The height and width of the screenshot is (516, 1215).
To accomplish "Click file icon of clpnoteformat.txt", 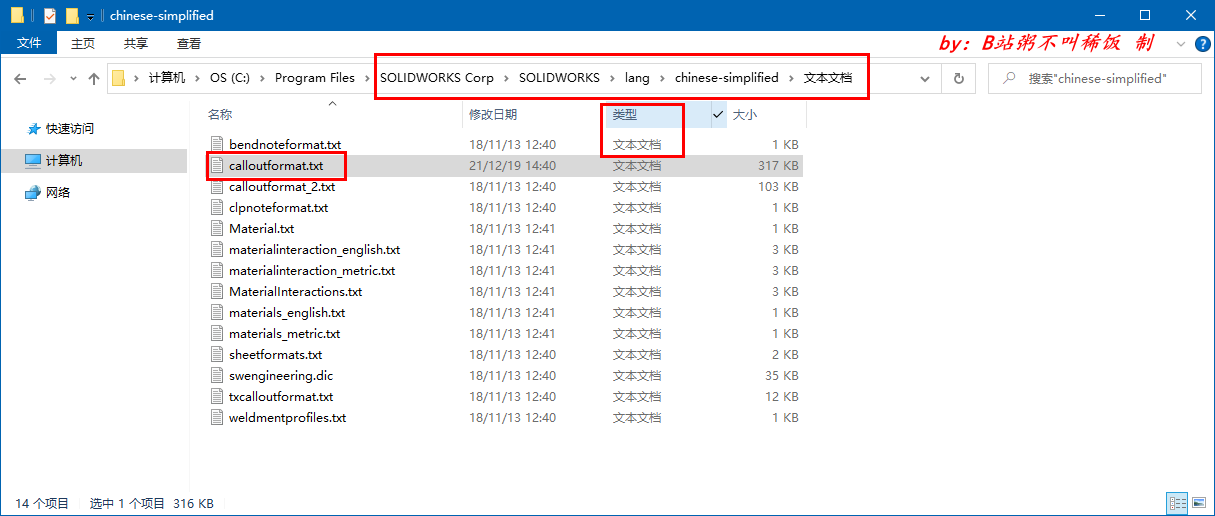I will 217,208.
